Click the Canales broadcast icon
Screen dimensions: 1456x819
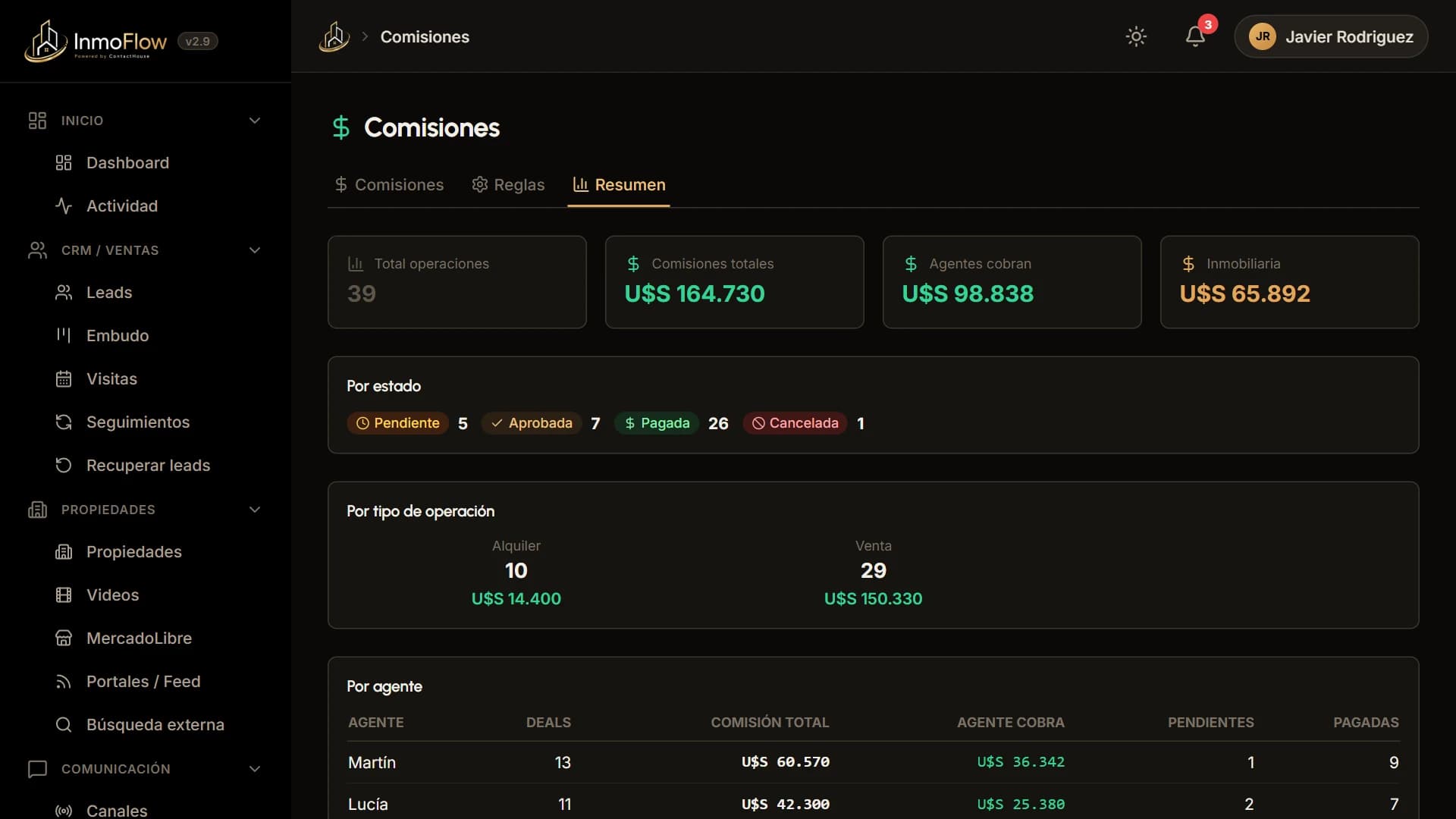click(64, 811)
